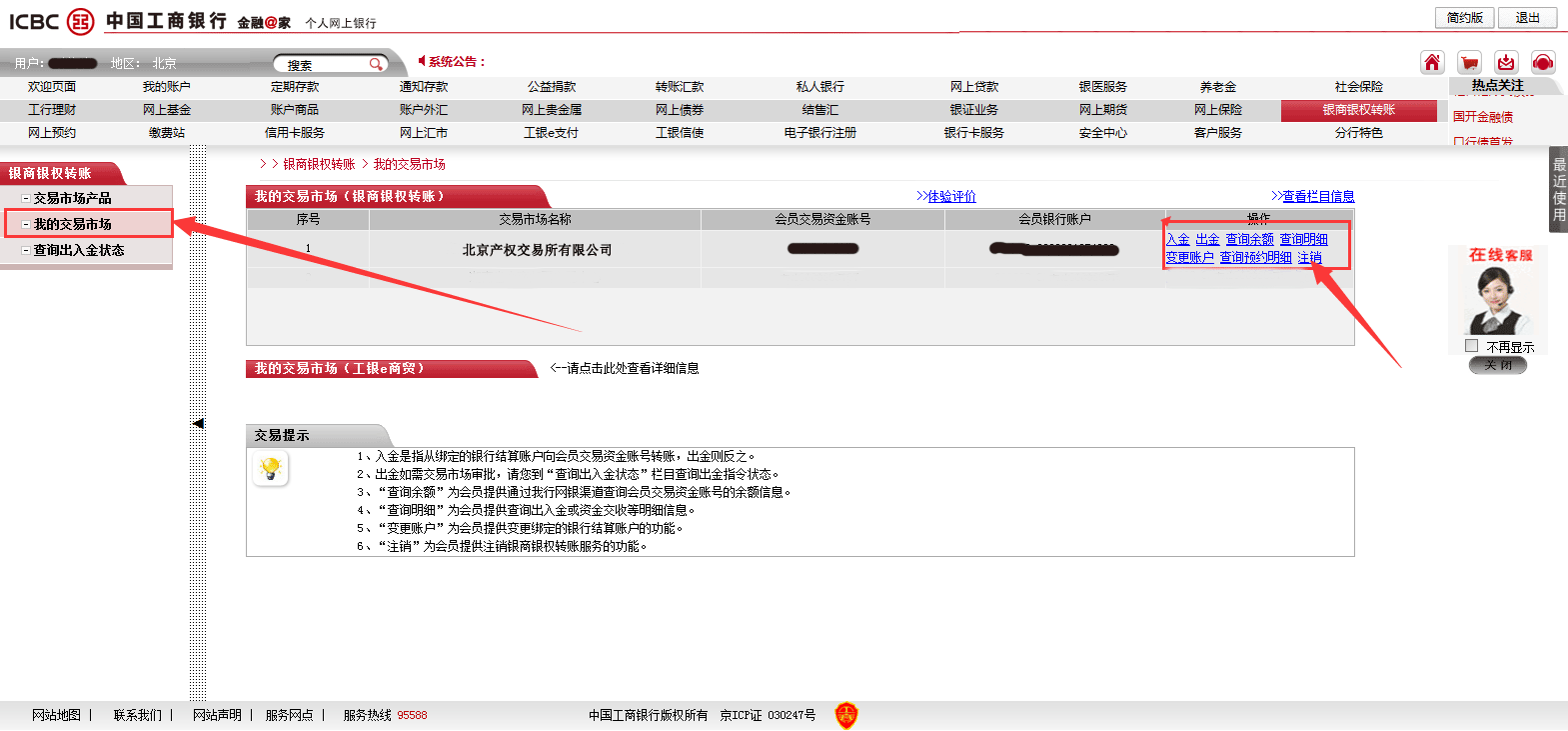Open the 银行卡服务 menu
Screen dimensions: 1568x731
pyautogui.click(x=974, y=133)
